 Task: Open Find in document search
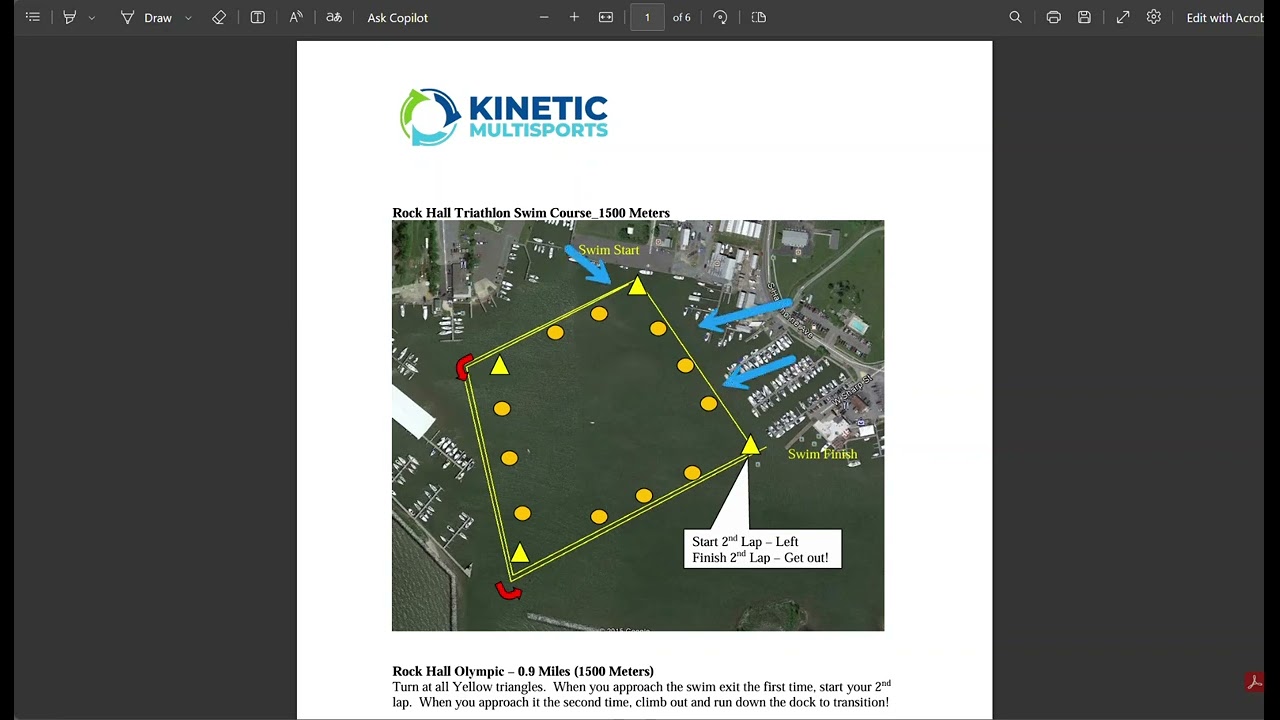[x=1015, y=17]
